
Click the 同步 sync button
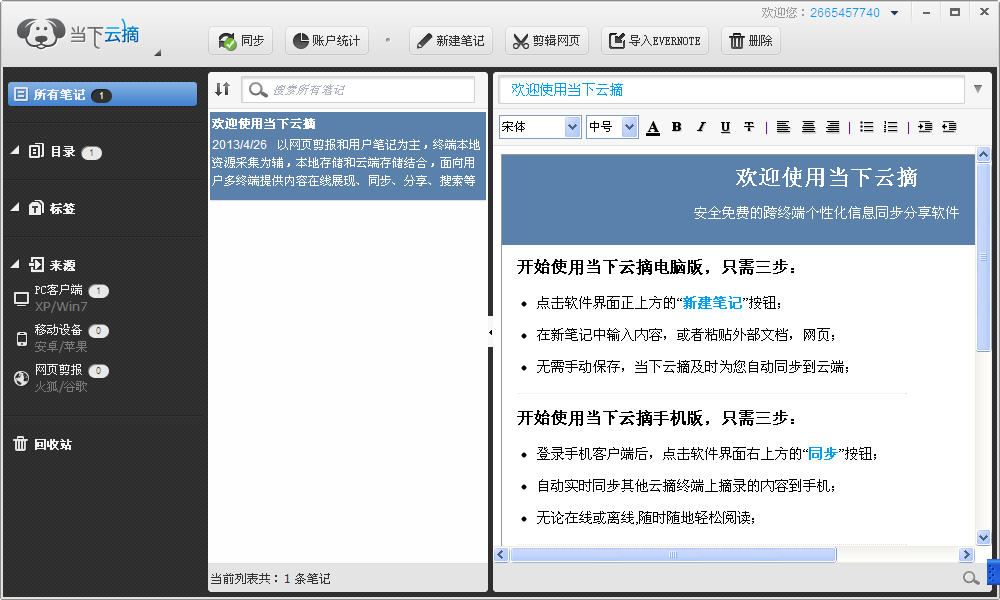242,41
